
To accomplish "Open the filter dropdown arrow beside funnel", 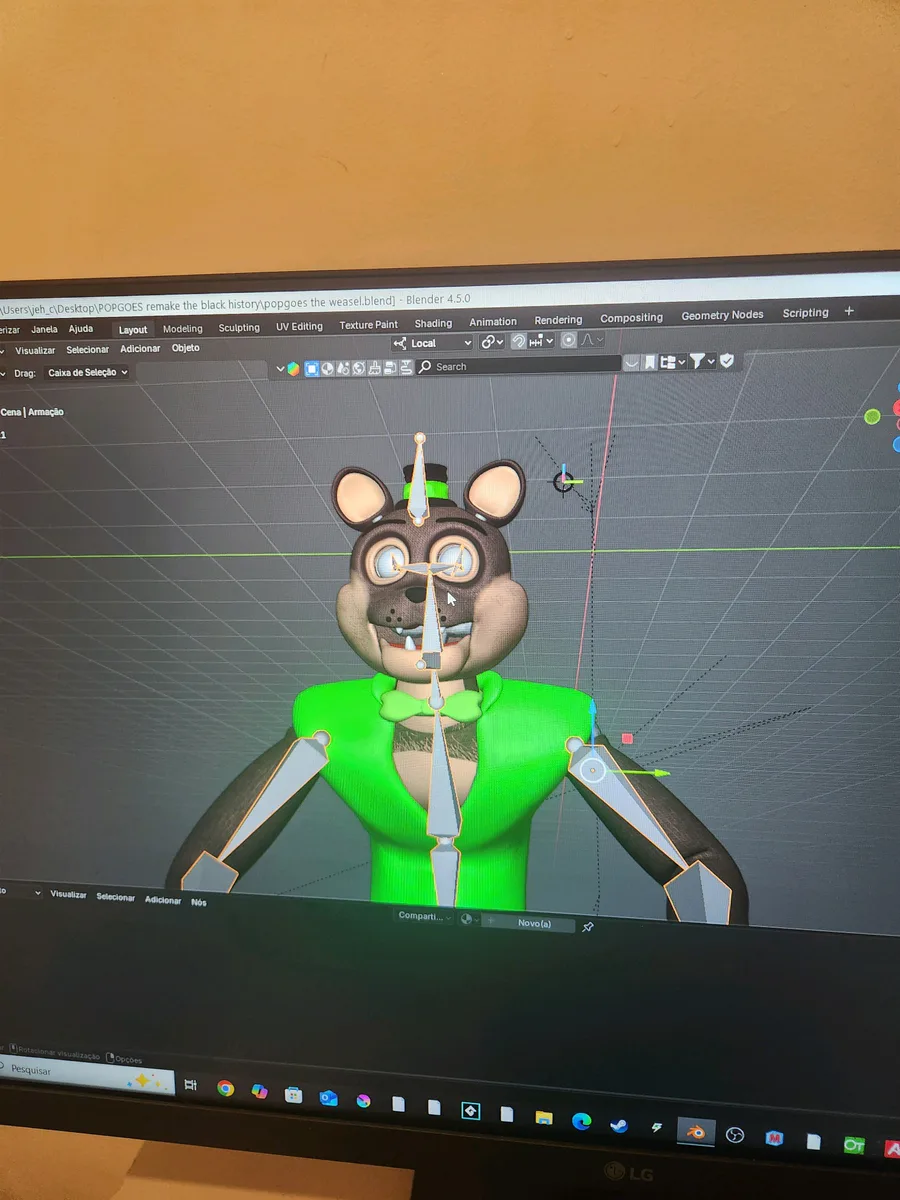I will point(712,361).
